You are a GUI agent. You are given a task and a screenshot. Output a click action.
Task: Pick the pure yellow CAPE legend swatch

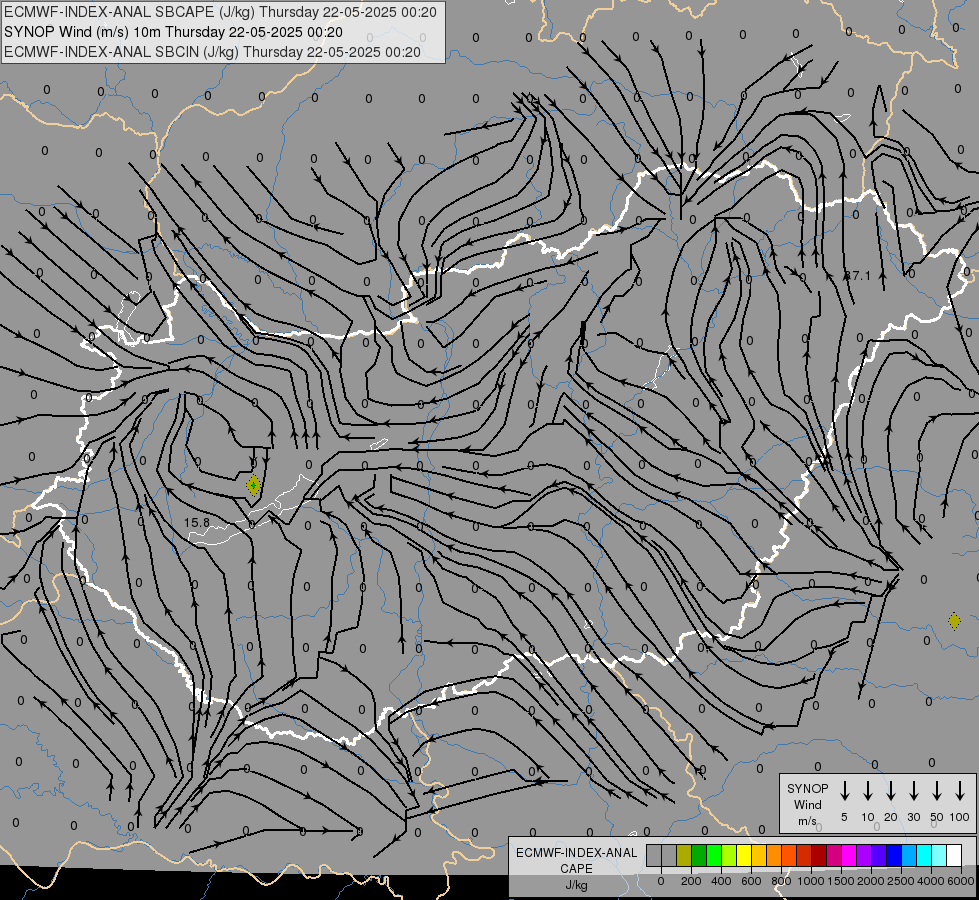pyautogui.click(x=744, y=856)
